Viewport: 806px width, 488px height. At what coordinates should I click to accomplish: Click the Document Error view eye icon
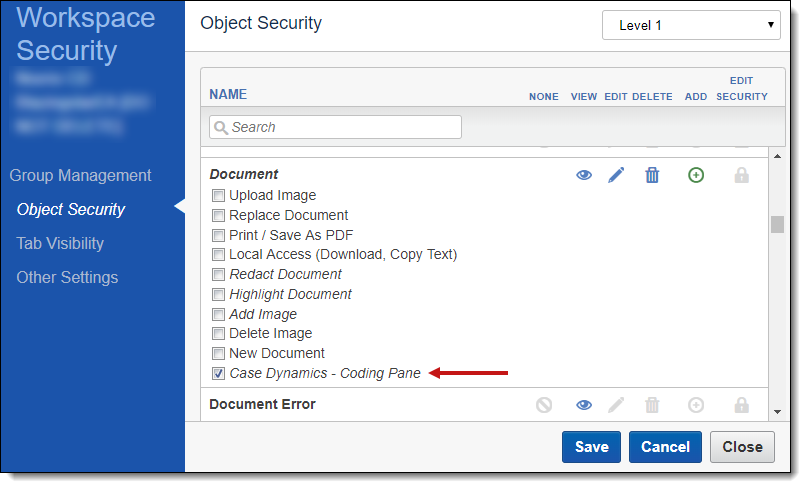pyautogui.click(x=584, y=405)
